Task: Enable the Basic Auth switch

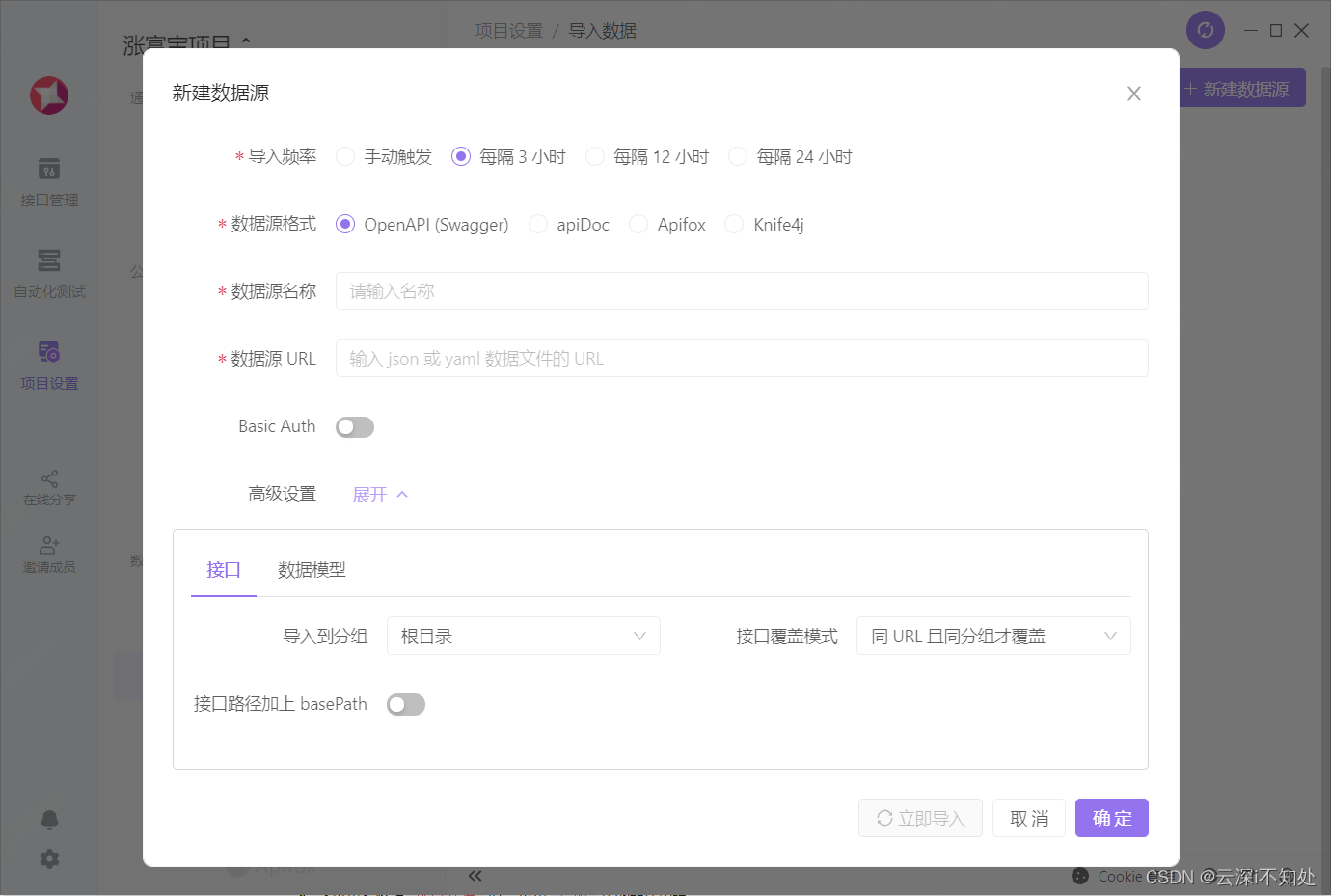Action: pos(355,427)
